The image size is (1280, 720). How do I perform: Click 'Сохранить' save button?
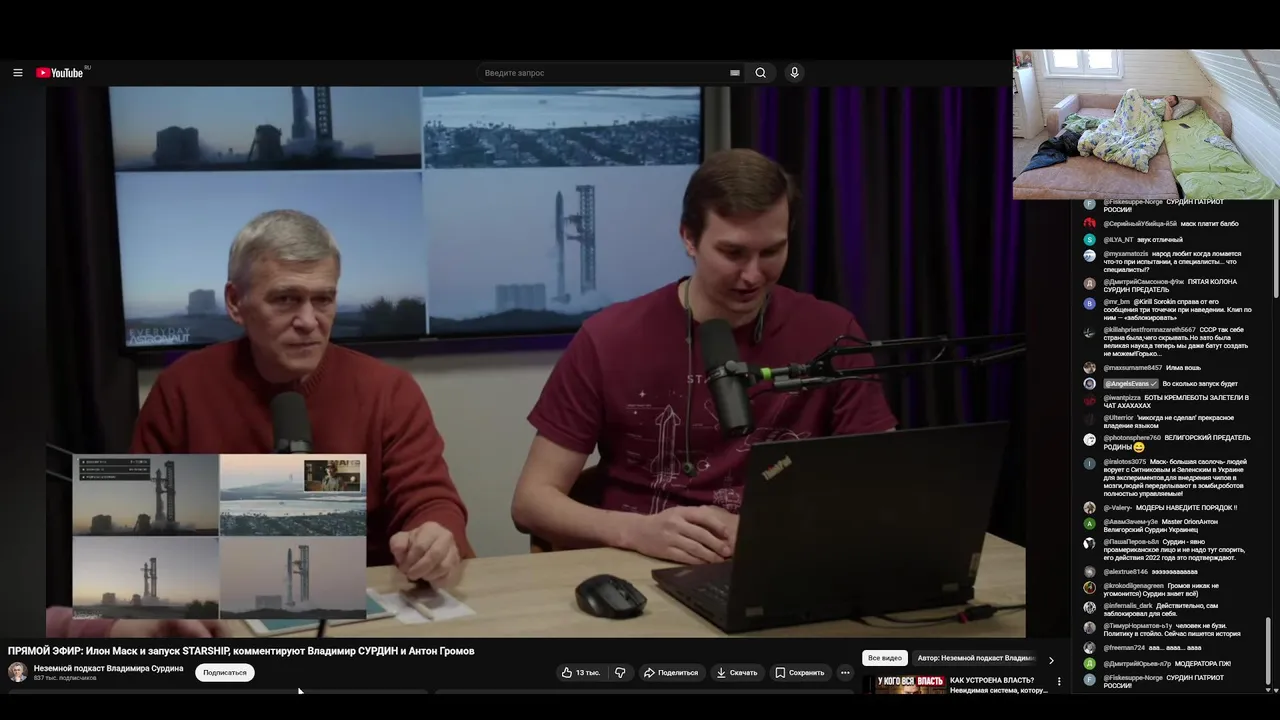point(800,673)
